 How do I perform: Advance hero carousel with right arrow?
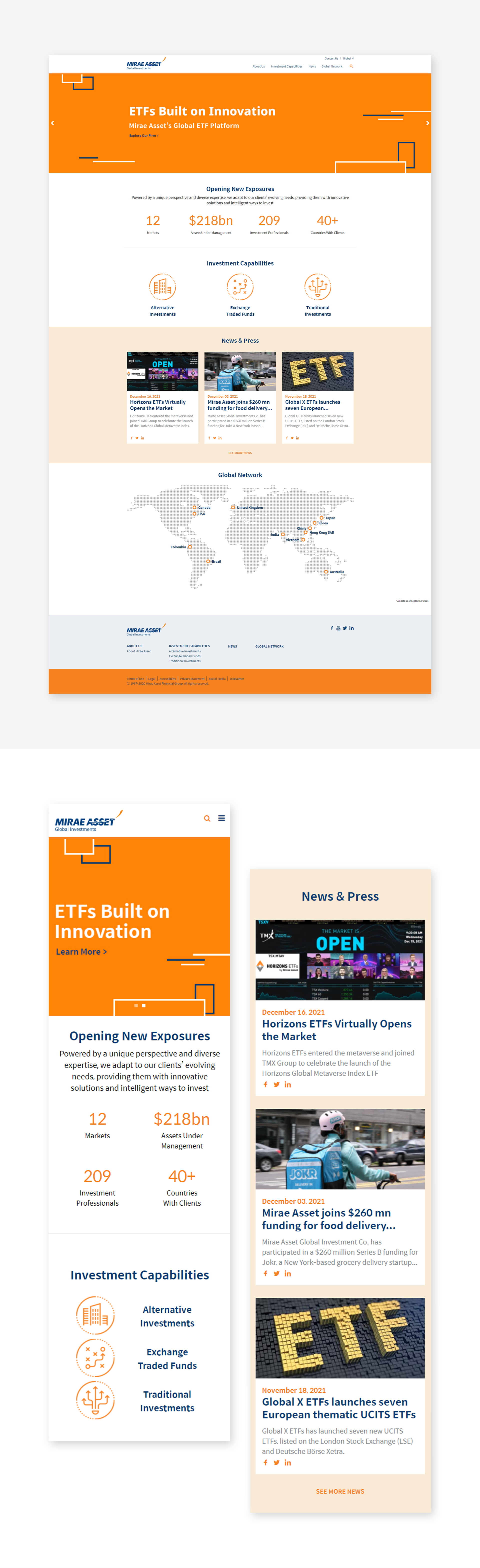coord(428,123)
